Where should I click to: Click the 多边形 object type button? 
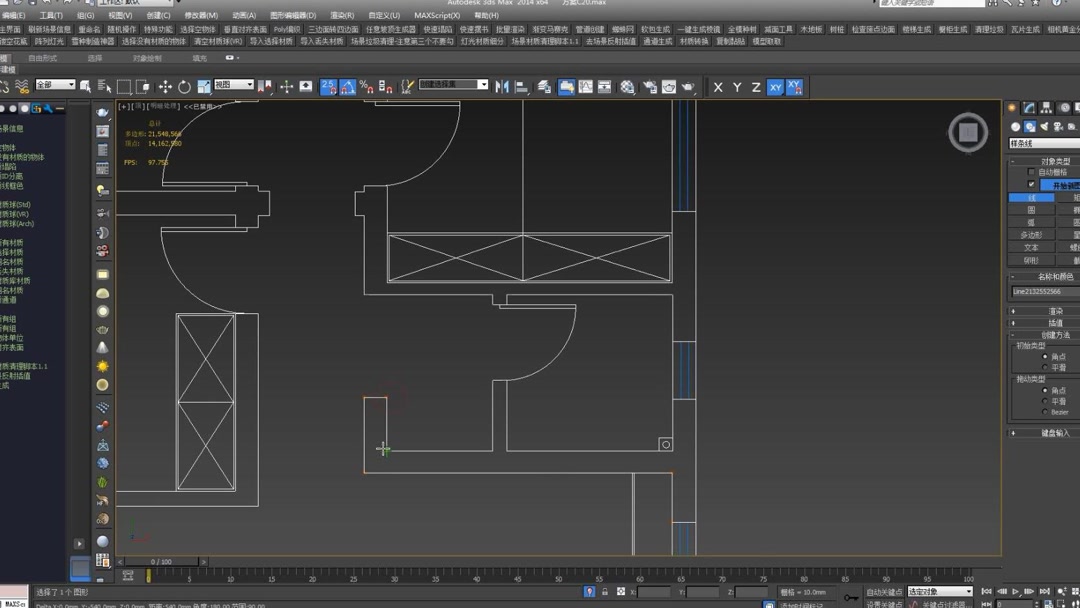pos(1031,235)
